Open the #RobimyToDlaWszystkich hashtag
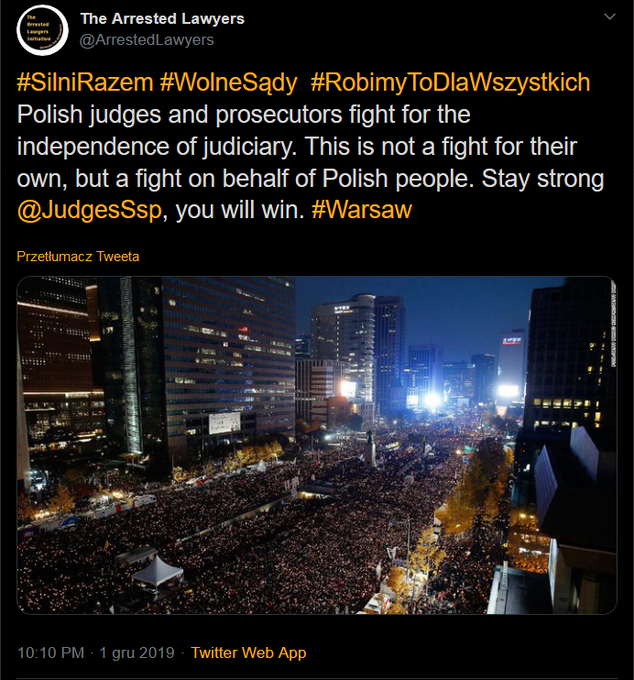The image size is (634, 680). (451, 82)
